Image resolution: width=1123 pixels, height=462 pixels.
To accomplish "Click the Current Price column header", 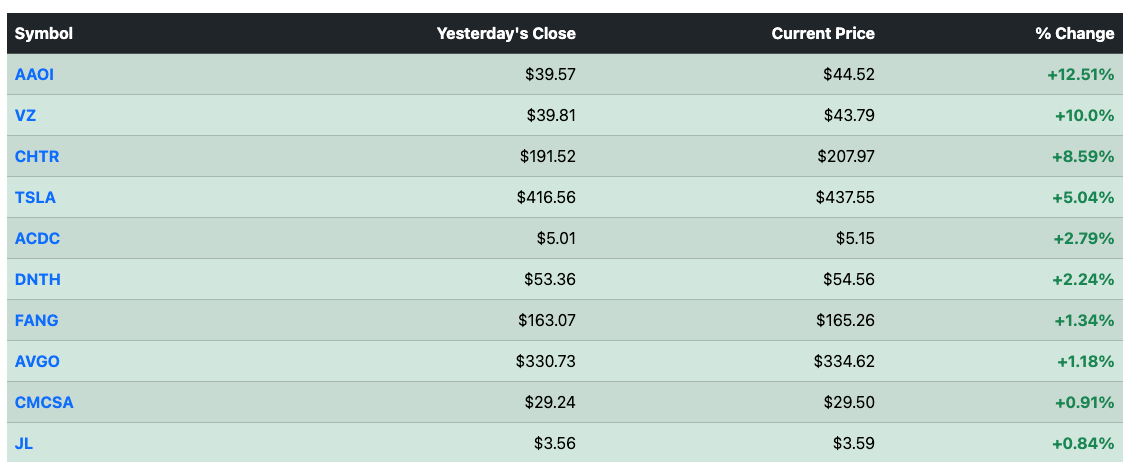I will 823,34.
